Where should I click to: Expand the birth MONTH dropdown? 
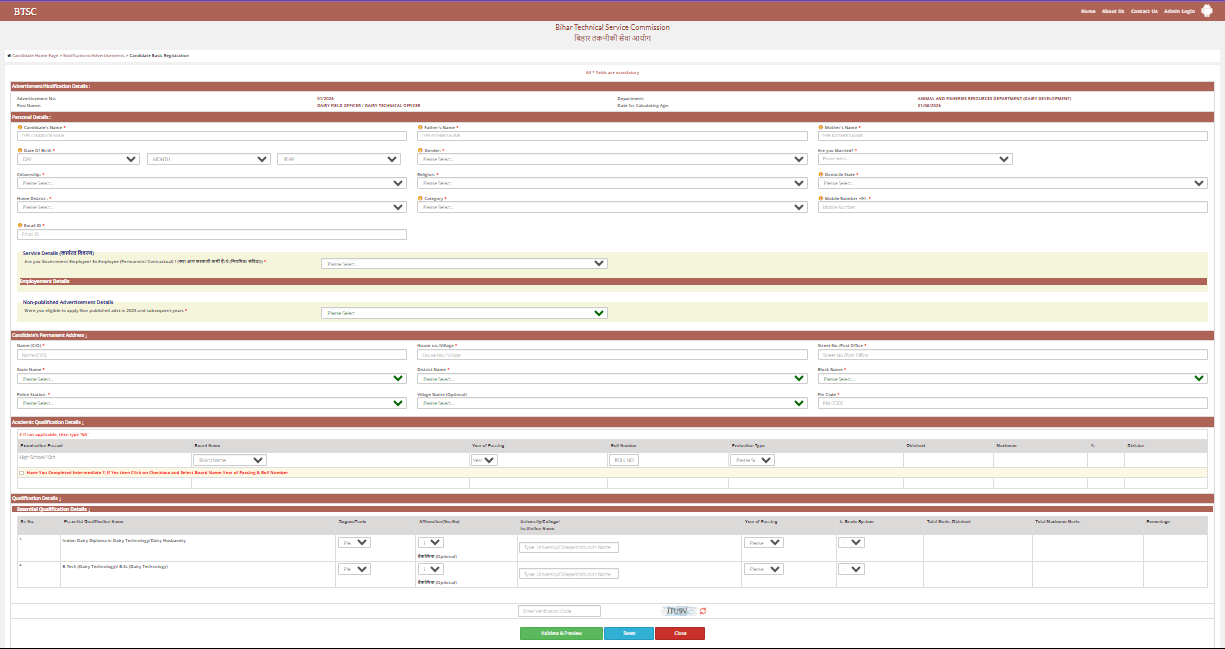coord(209,159)
